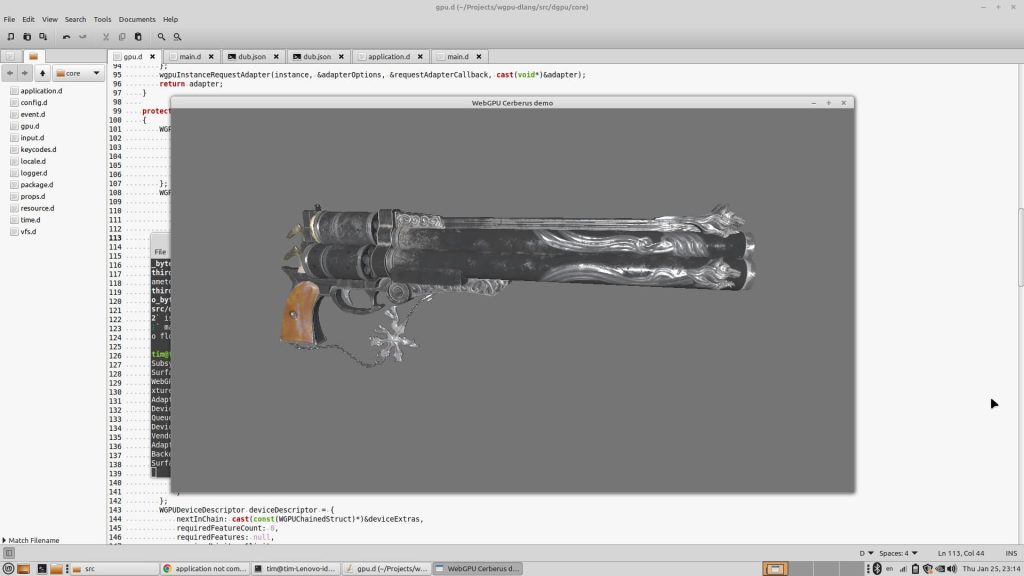
Task: Open resource.d from the side panel
Action: point(37,208)
